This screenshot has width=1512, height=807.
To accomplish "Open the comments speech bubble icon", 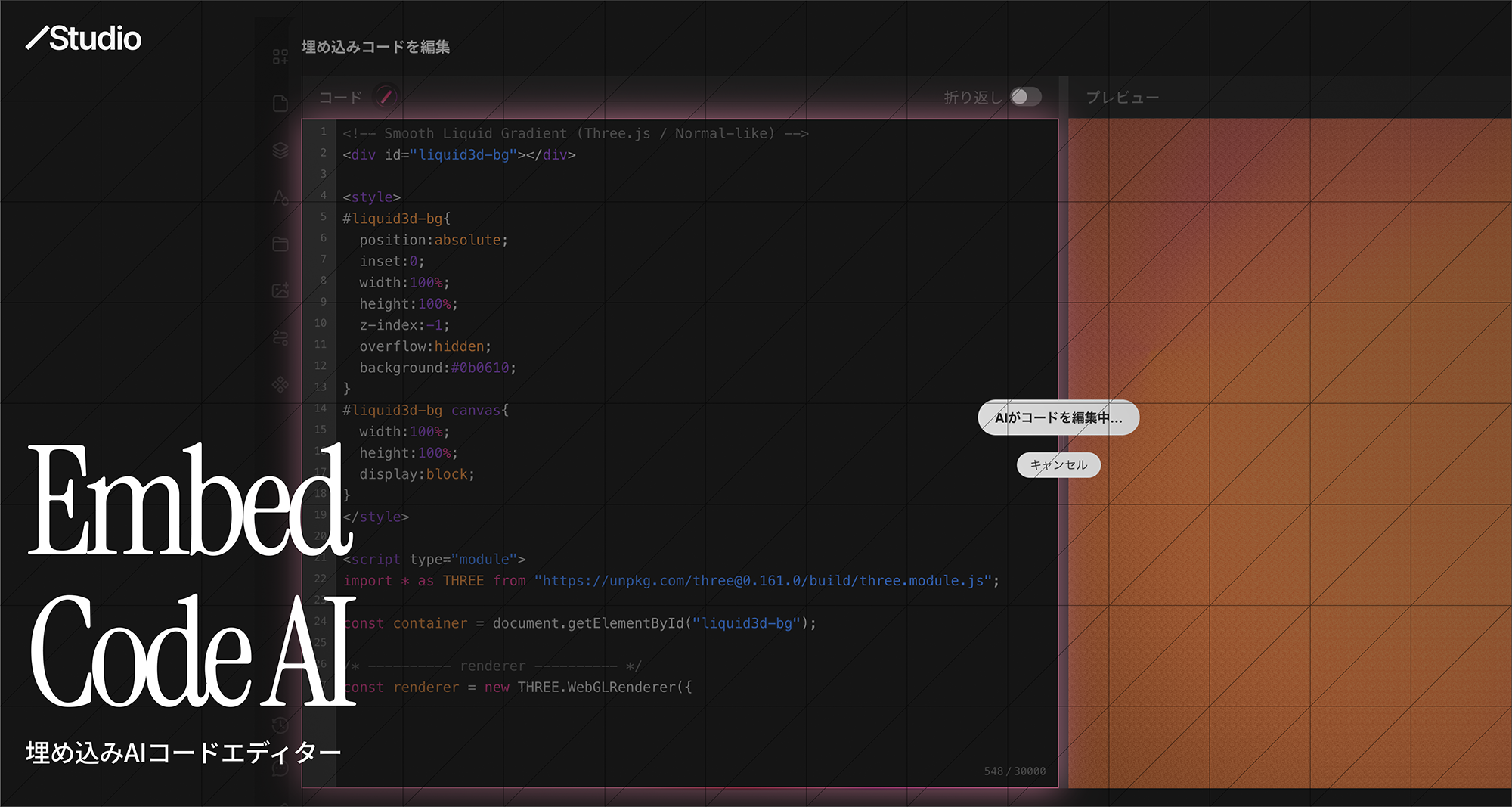I will (x=280, y=769).
